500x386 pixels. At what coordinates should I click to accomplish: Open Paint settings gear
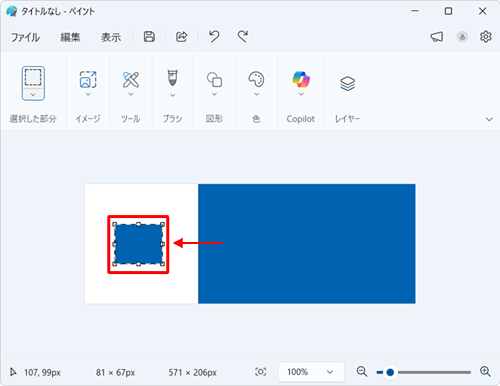tap(486, 37)
